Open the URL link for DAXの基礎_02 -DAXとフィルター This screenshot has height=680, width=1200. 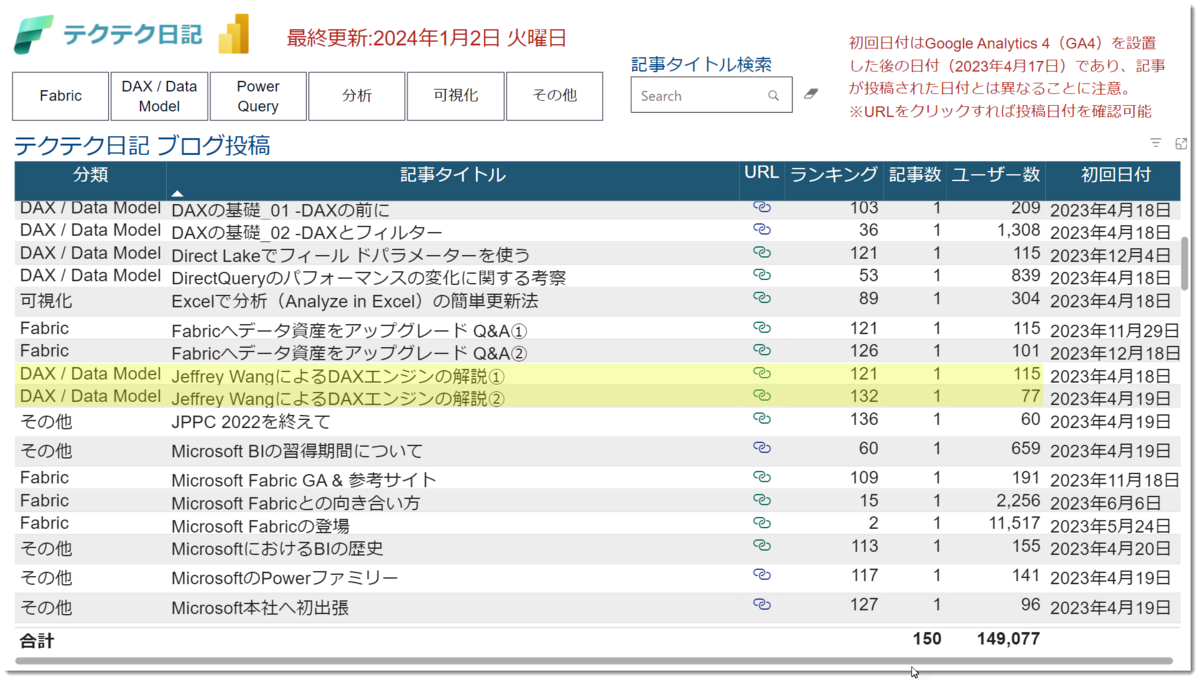tap(762, 229)
